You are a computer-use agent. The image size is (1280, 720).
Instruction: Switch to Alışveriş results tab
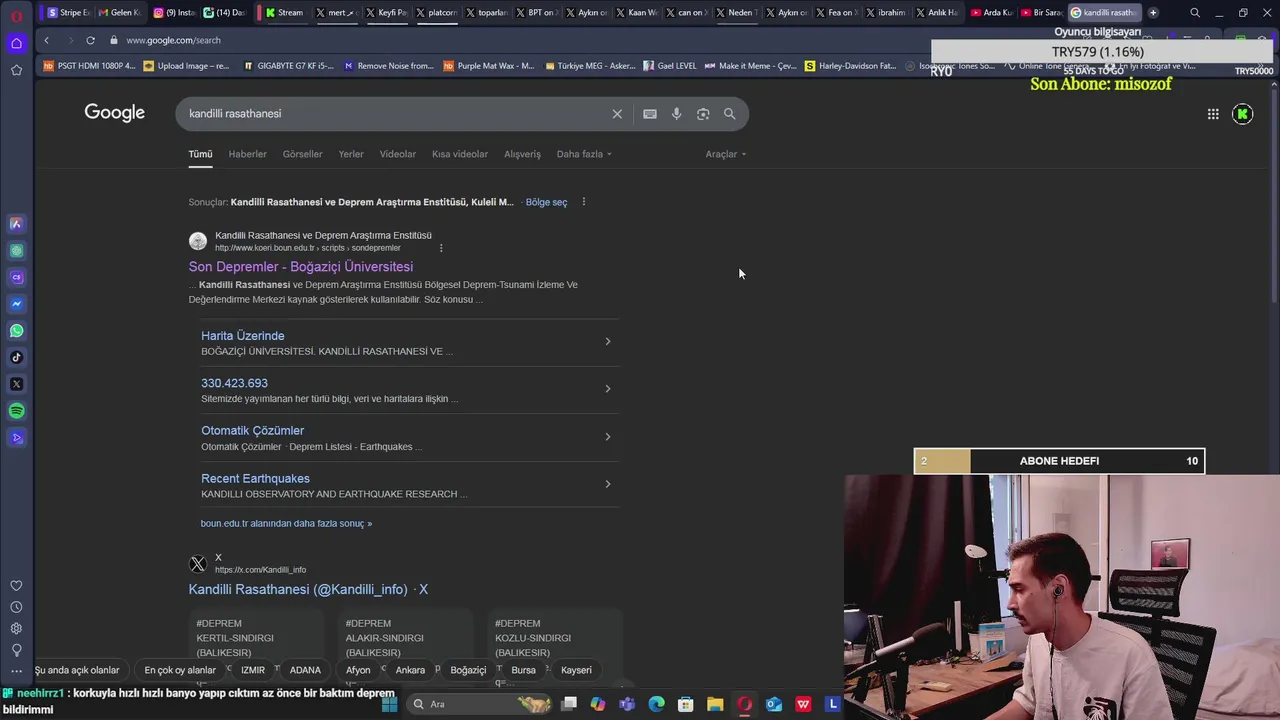click(x=522, y=154)
